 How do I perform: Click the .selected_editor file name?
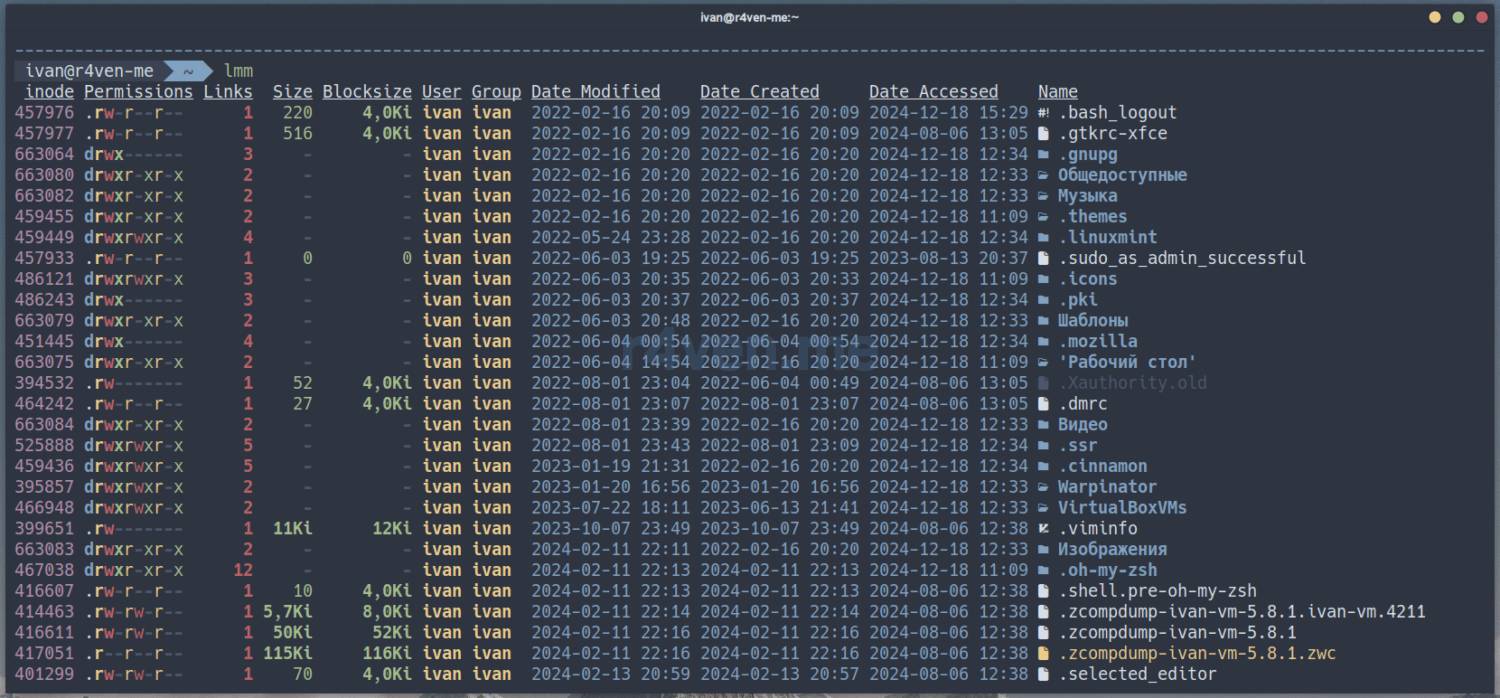pos(1137,674)
